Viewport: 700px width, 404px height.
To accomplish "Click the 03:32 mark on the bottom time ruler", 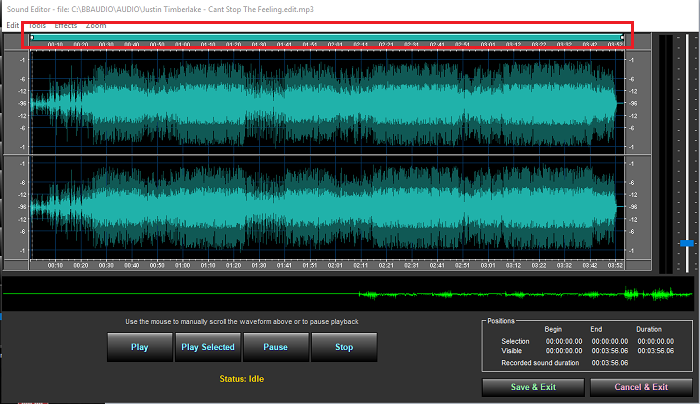I will coord(564,265).
